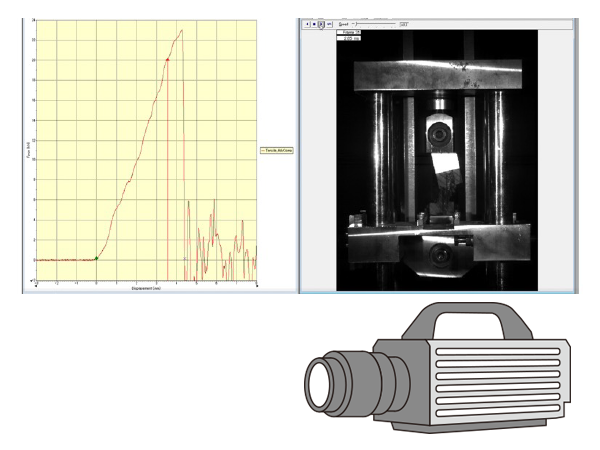Click the highlighted play button
This screenshot has width=600, height=450.
coord(320,23)
